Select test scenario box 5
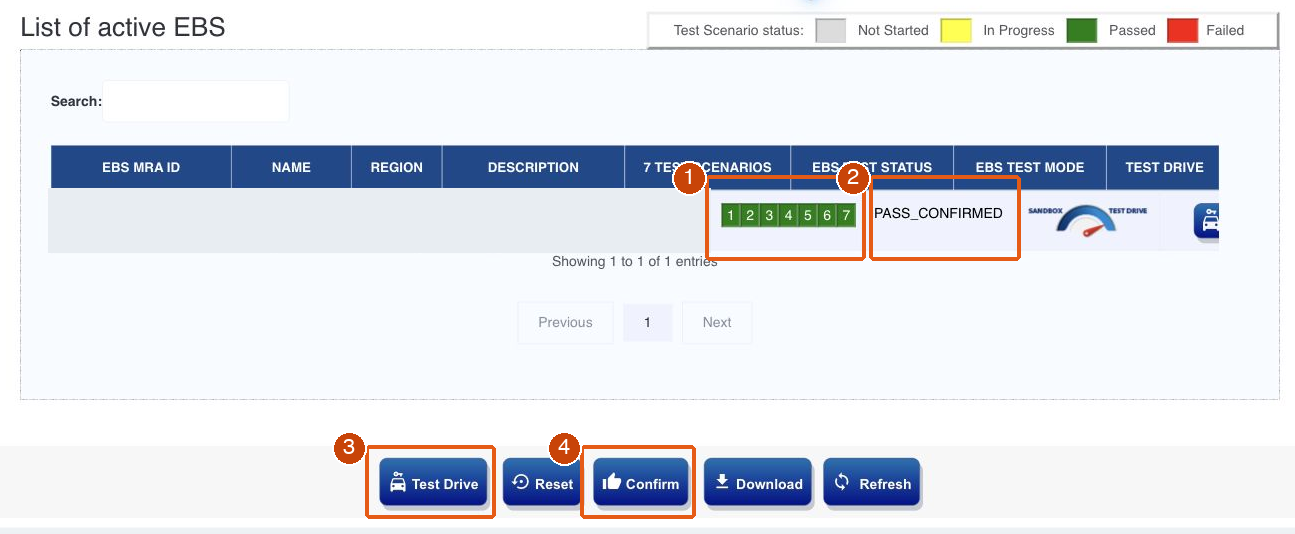This screenshot has height=534, width=1295. [x=807, y=215]
